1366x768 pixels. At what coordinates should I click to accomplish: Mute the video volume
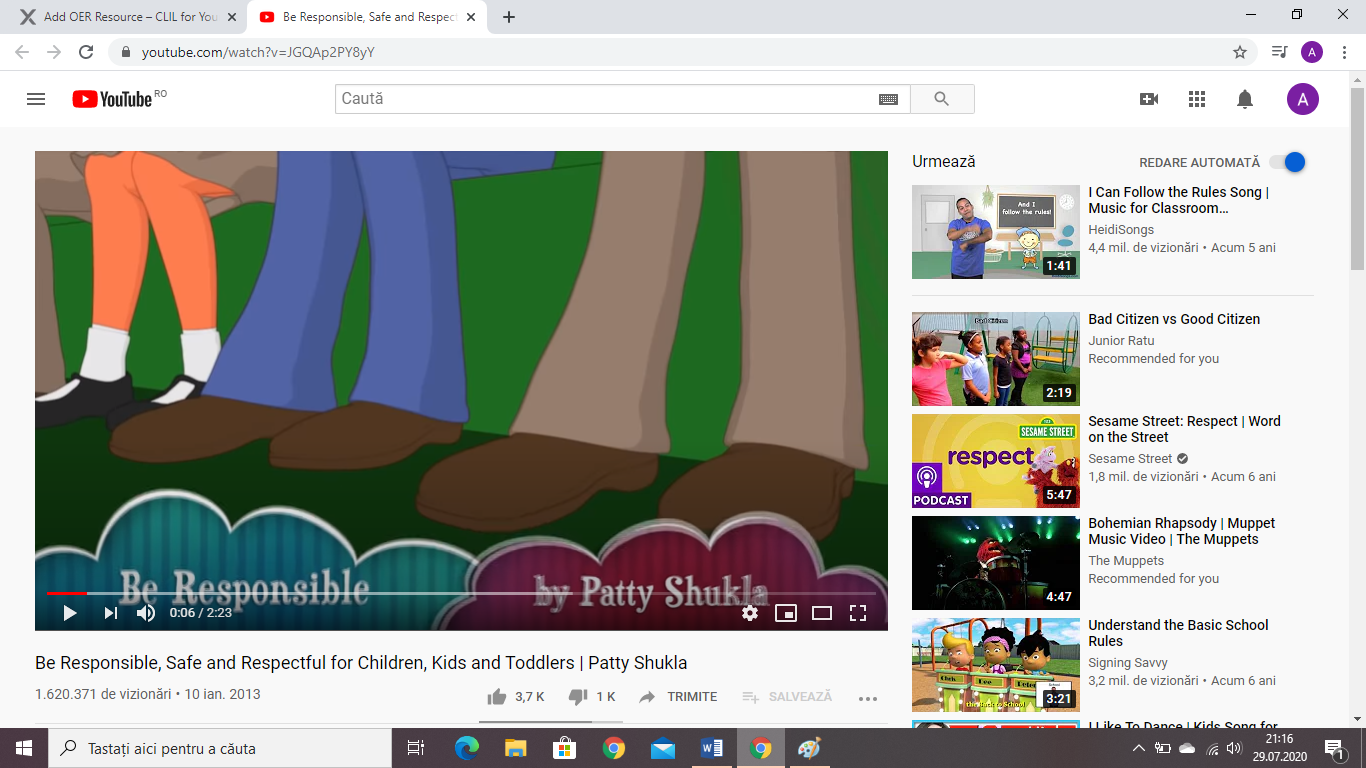146,613
